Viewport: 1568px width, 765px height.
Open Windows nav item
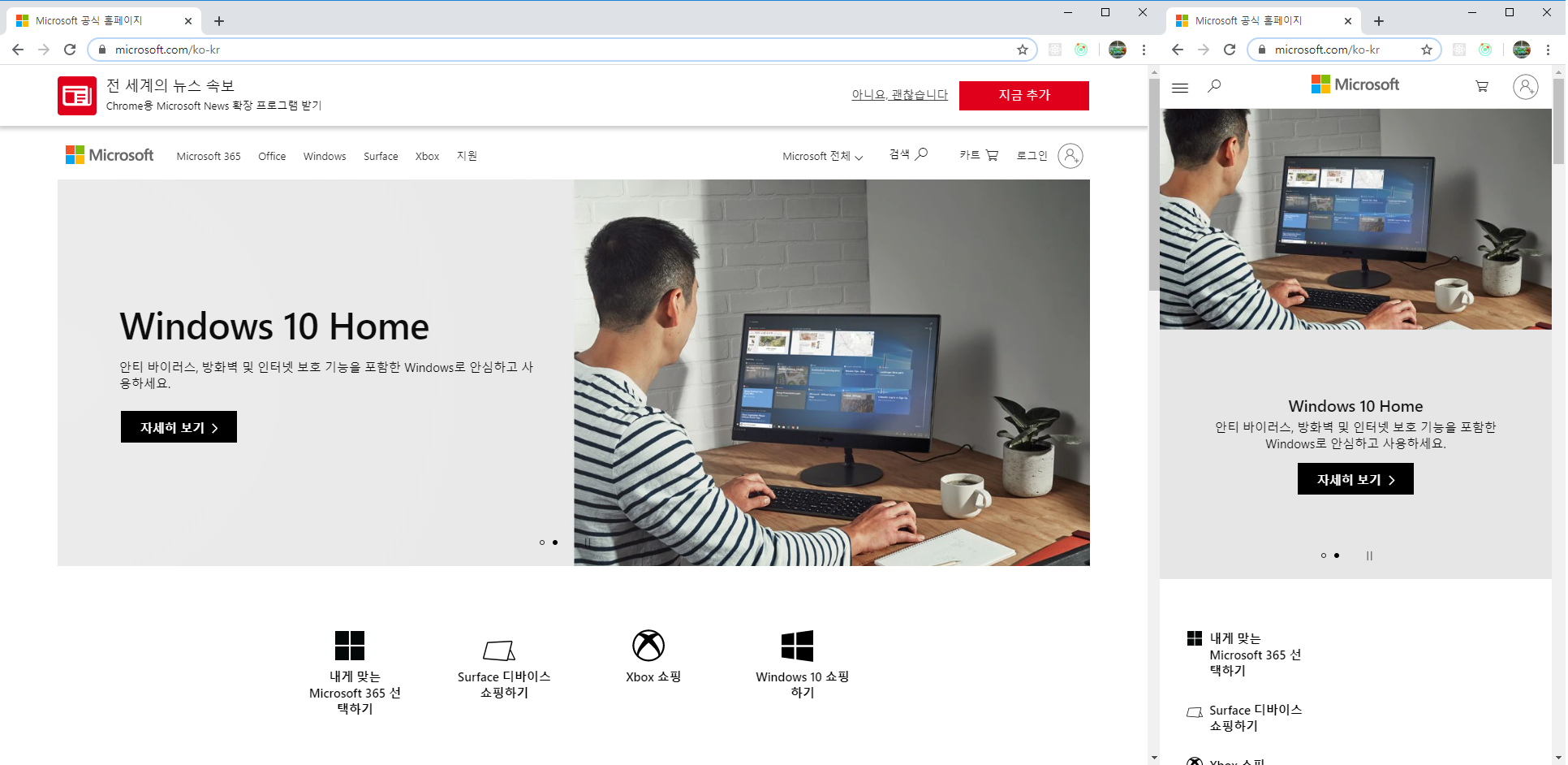coord(325,156)
